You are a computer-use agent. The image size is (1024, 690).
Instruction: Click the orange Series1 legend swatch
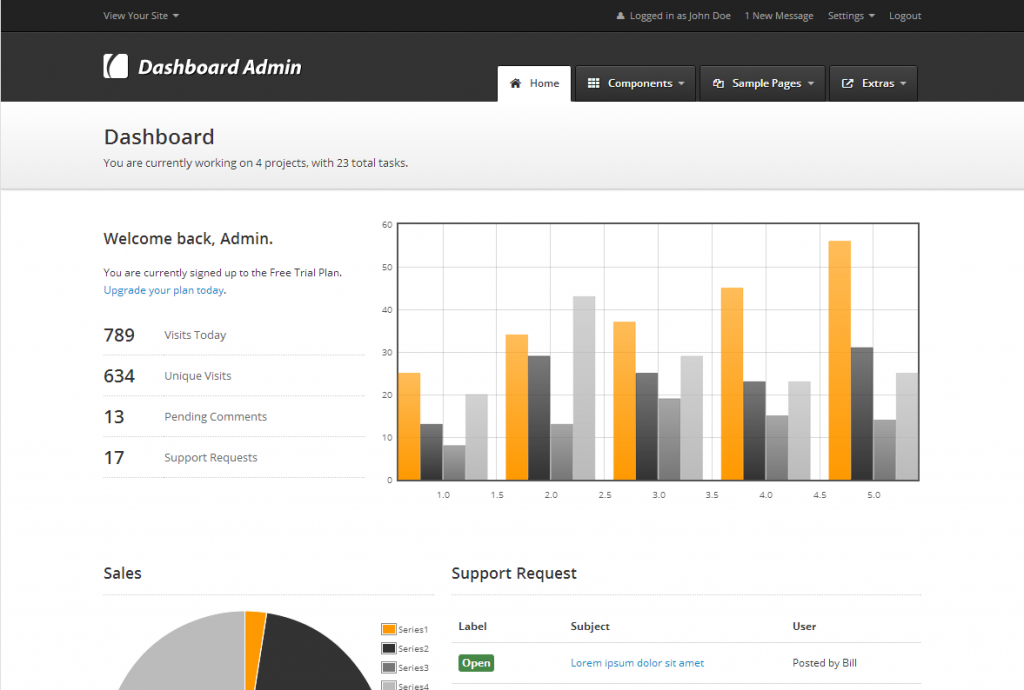click(x=388, y=629)
